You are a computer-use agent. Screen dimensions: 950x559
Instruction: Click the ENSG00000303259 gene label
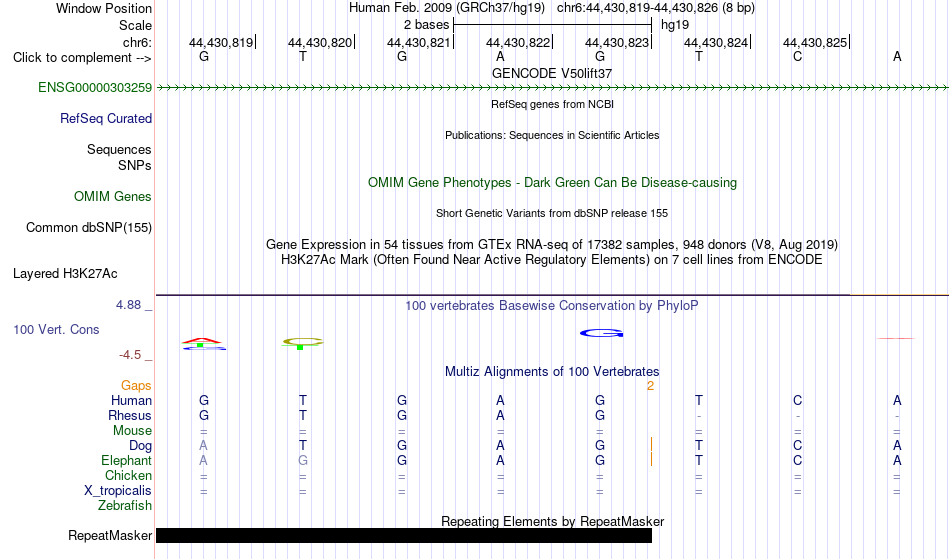click(95, 88)
